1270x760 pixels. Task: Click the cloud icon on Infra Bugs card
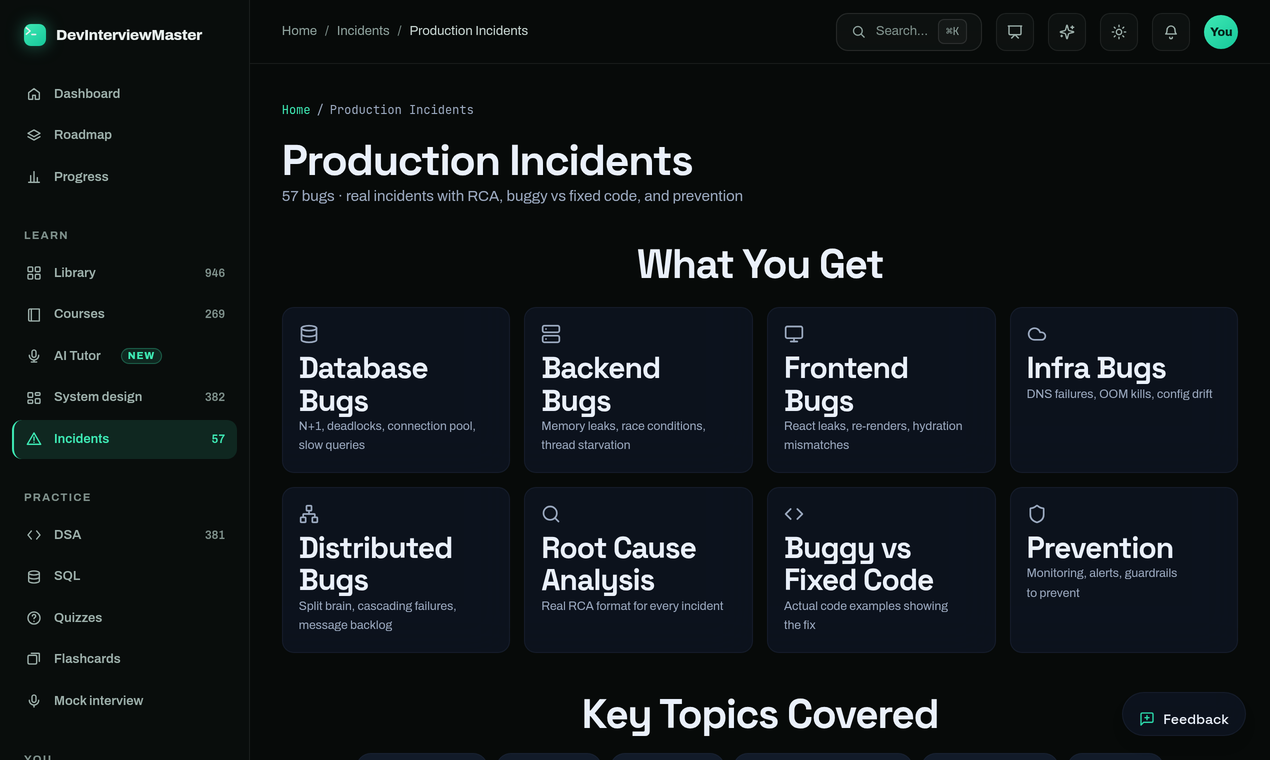pyautogui.click(x=1037, y=334)
